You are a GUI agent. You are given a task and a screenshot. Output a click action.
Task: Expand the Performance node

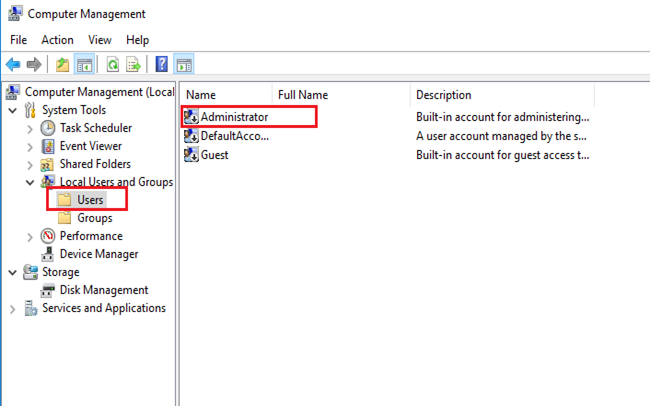coord(30,237)
